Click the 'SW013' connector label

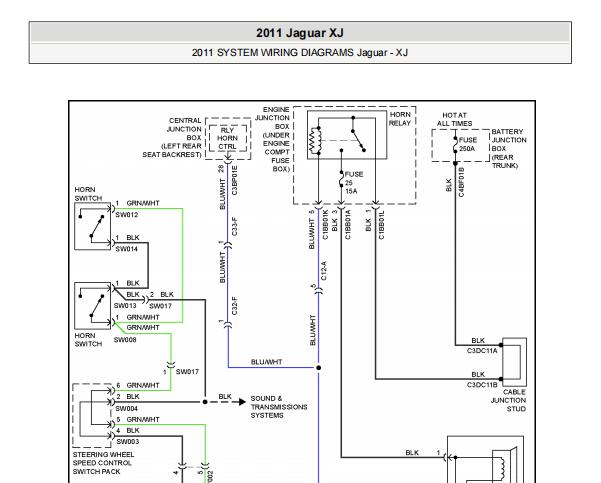(x=125, y=306)
